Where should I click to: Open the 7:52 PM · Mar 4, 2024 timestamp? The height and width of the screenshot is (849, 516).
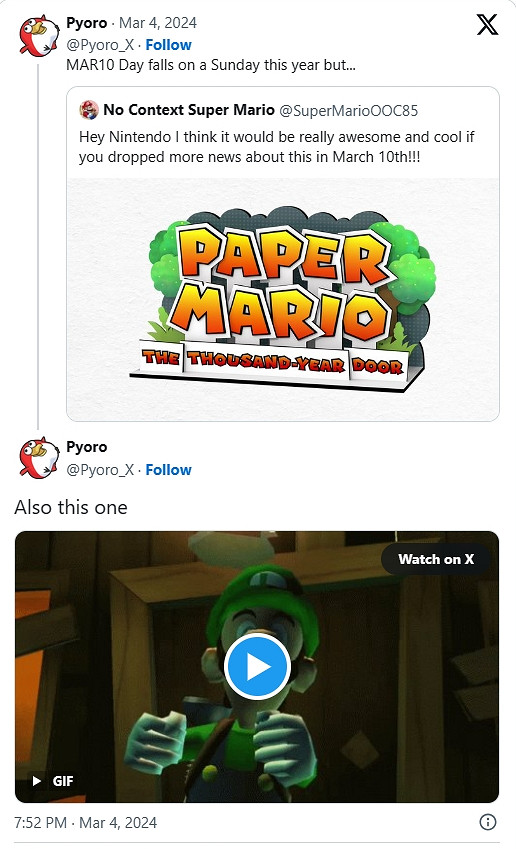(x=86, y=822)
